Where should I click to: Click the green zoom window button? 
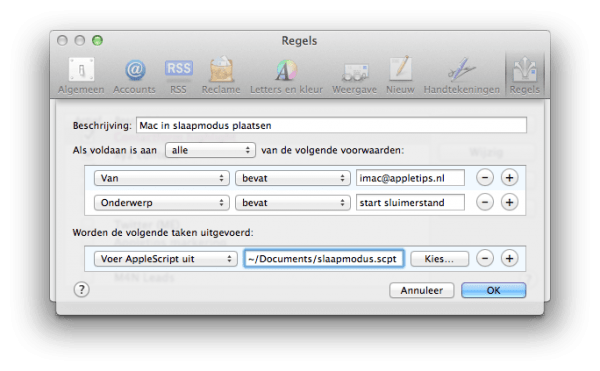(97, 40)
